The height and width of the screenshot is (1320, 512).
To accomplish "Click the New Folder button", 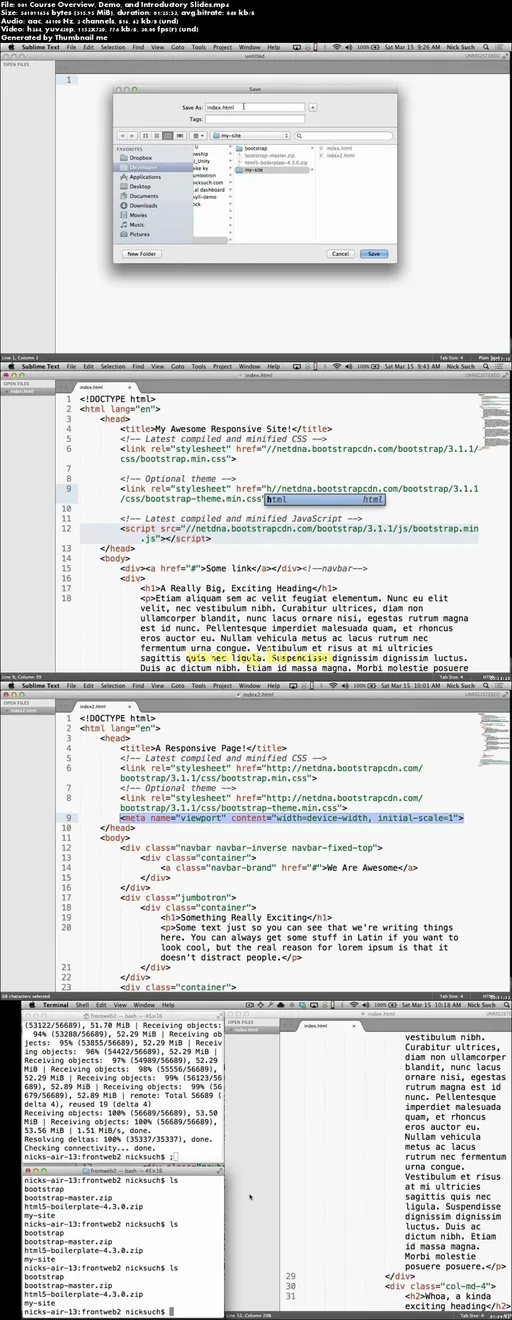I will click(141, 254).
